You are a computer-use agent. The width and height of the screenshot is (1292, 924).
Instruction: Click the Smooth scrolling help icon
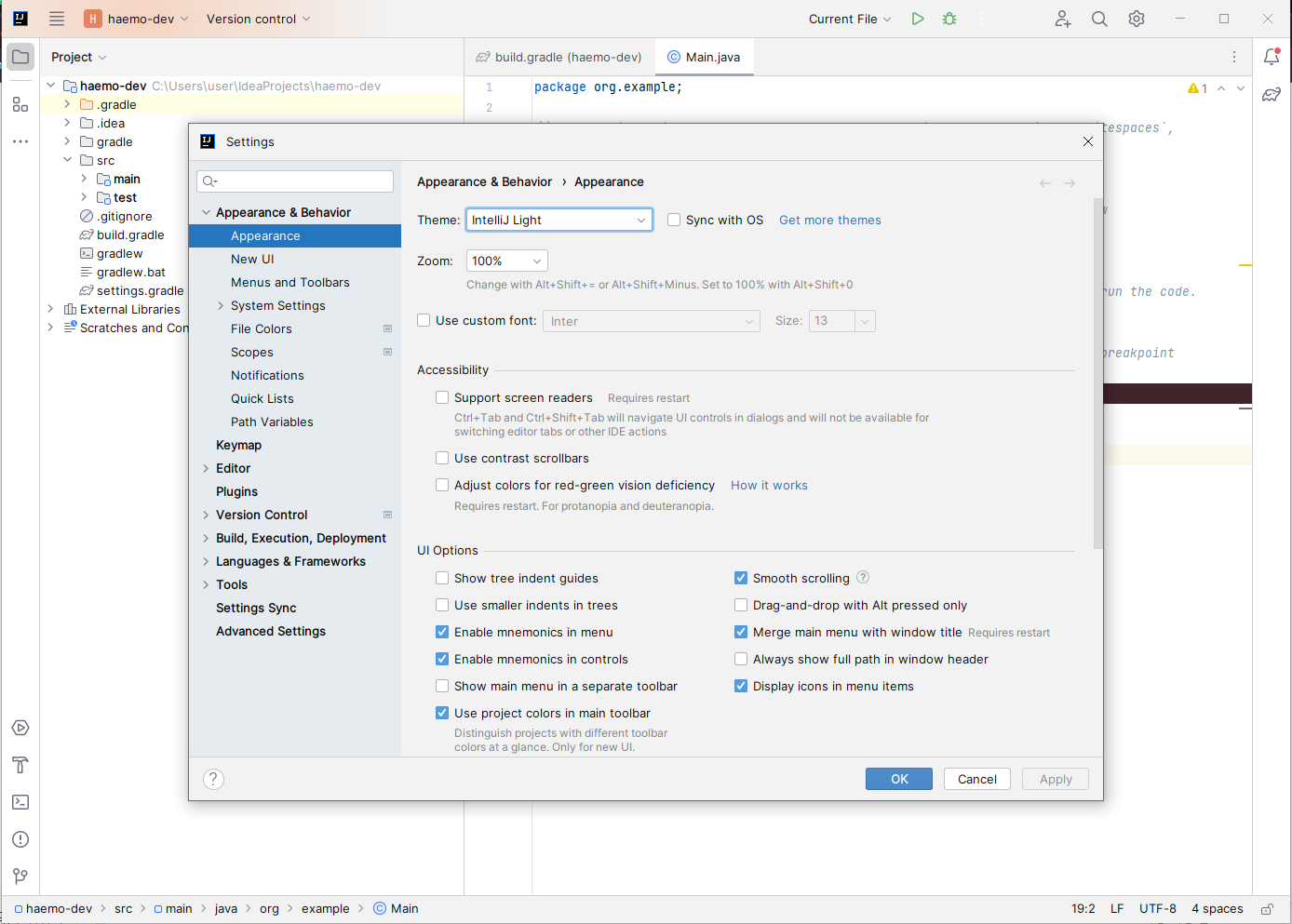pyautogui.click(x=863, y=577)
